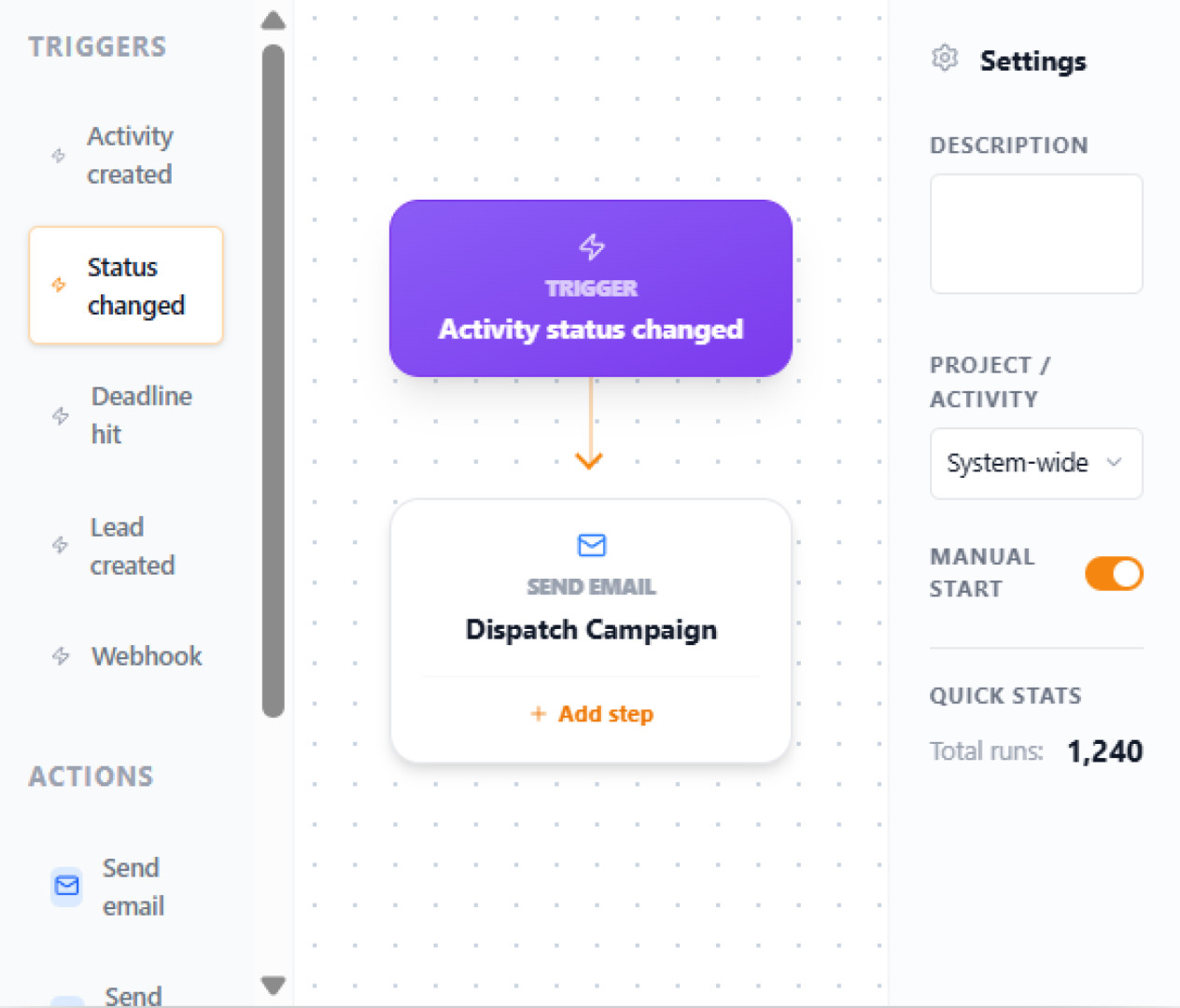Screen dimensions: 1180x1008
Task: Click the Settings gear icon
Action: (945, 59)
